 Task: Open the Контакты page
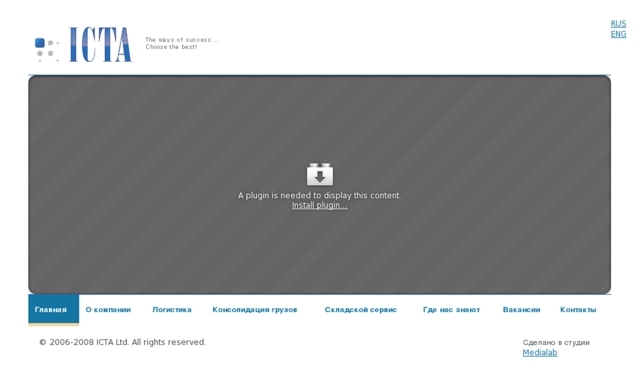[x=578, y=310]
